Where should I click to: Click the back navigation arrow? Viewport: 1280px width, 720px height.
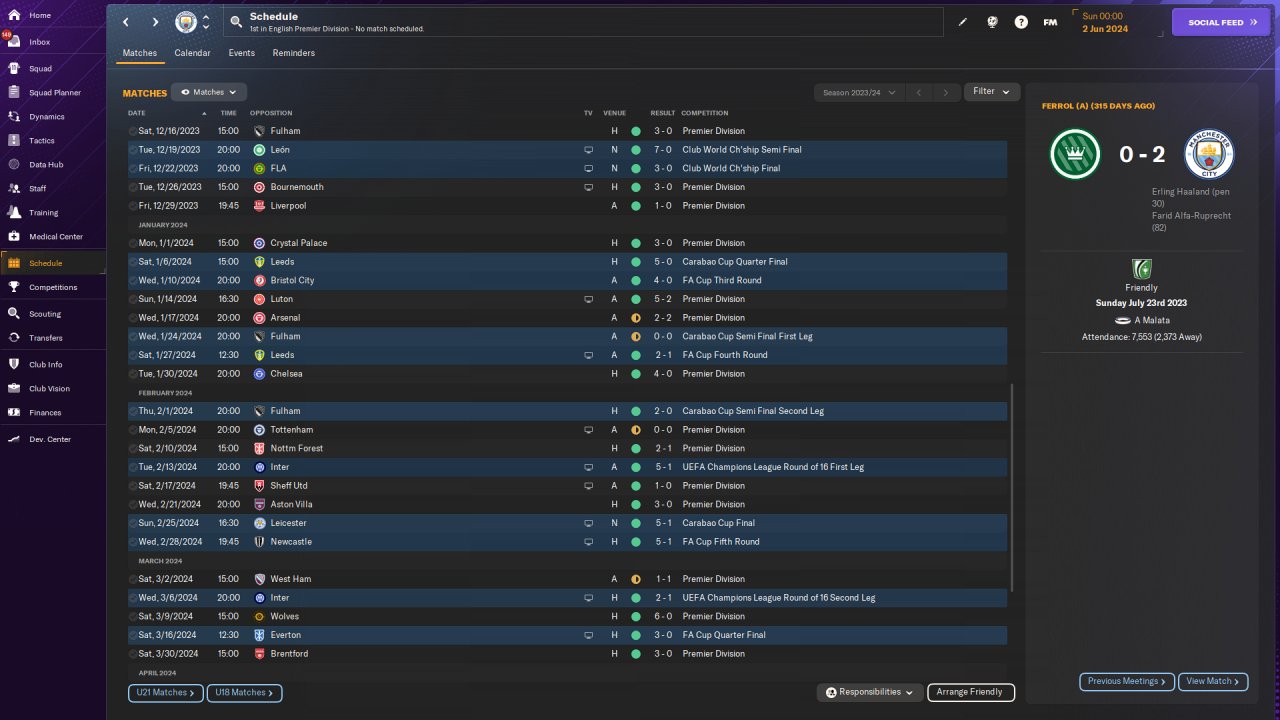(x=126, y=22)
